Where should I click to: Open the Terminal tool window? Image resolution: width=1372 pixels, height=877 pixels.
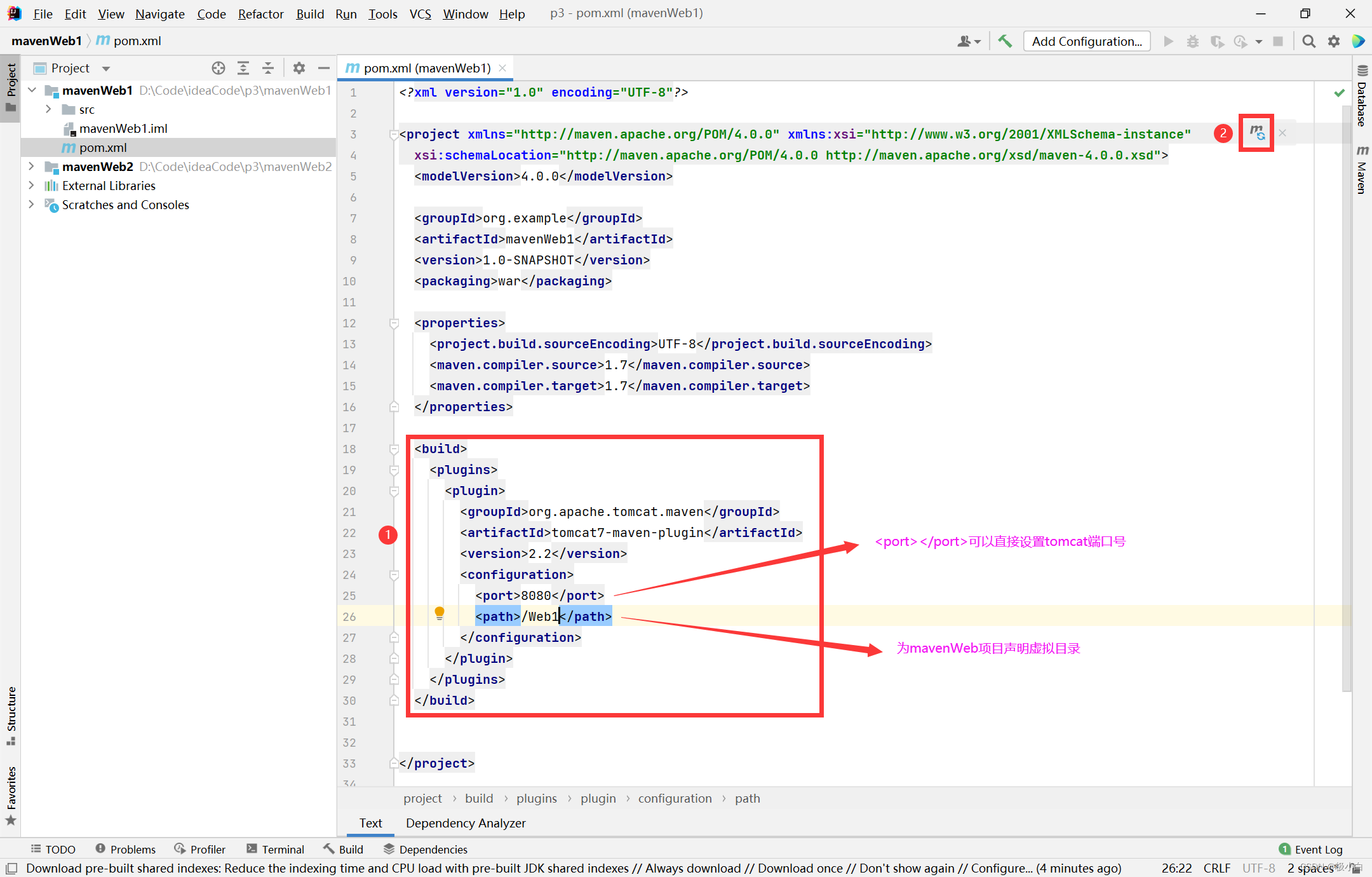click(x=276, y=849)
